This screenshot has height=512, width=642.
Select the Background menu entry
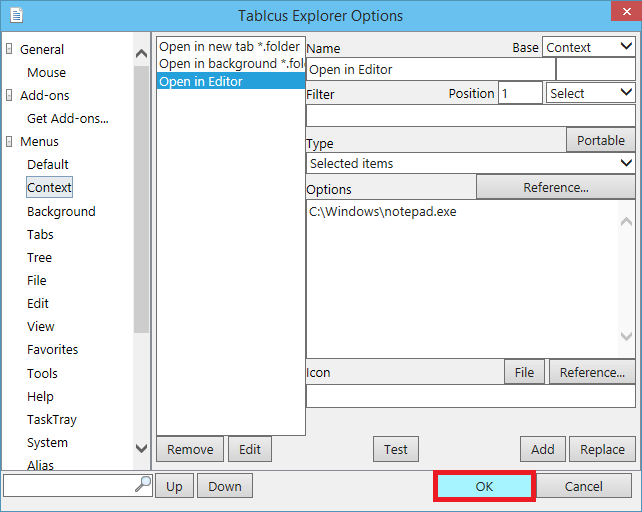[x=61, y=211]
